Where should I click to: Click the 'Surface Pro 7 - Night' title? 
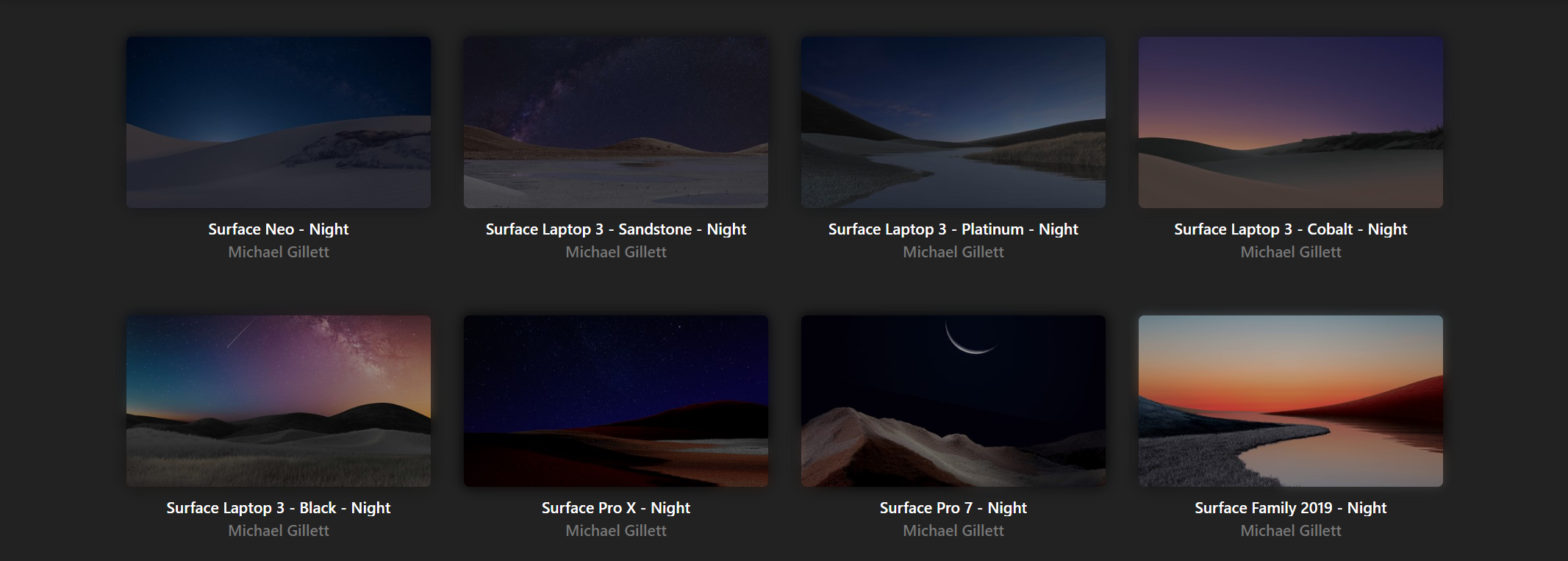[953, 508]
